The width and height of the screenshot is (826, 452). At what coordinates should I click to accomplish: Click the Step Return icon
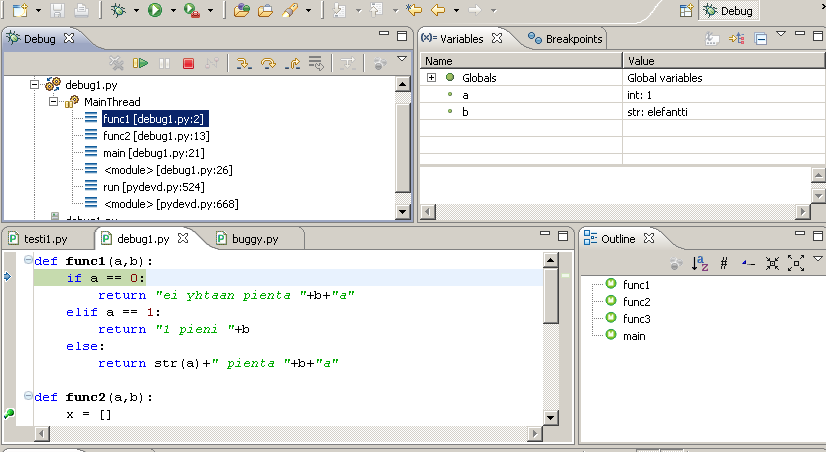[x=292, y=64]
